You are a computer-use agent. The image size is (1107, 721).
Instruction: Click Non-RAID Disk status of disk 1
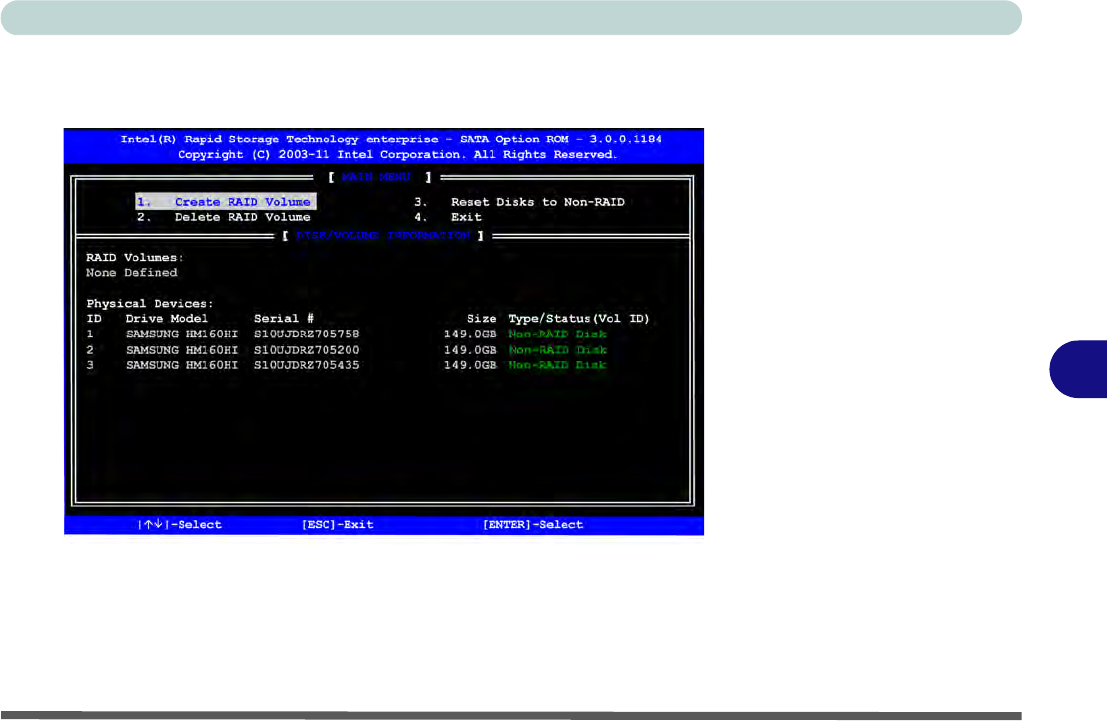tap(557, 334)
